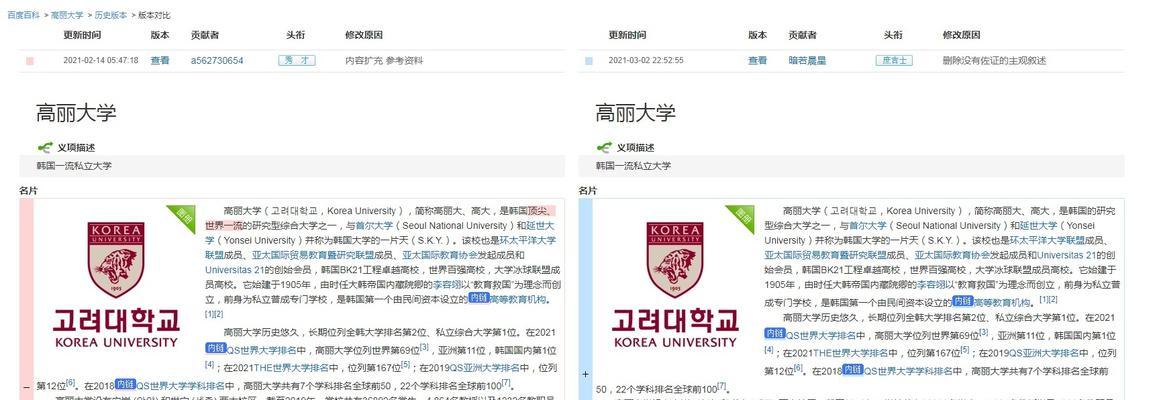This screenshot has width=1161, height=400.
Task: Click the timestamp 2021-02-14 05:47:18
Action: 101,61
